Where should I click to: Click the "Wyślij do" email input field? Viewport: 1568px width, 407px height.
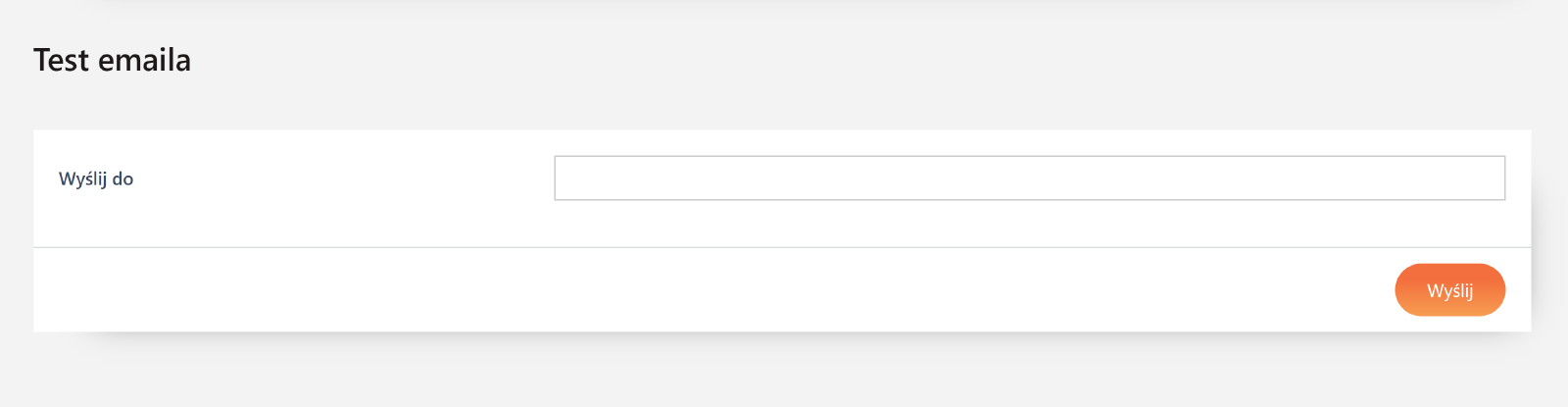[1029, 178]
